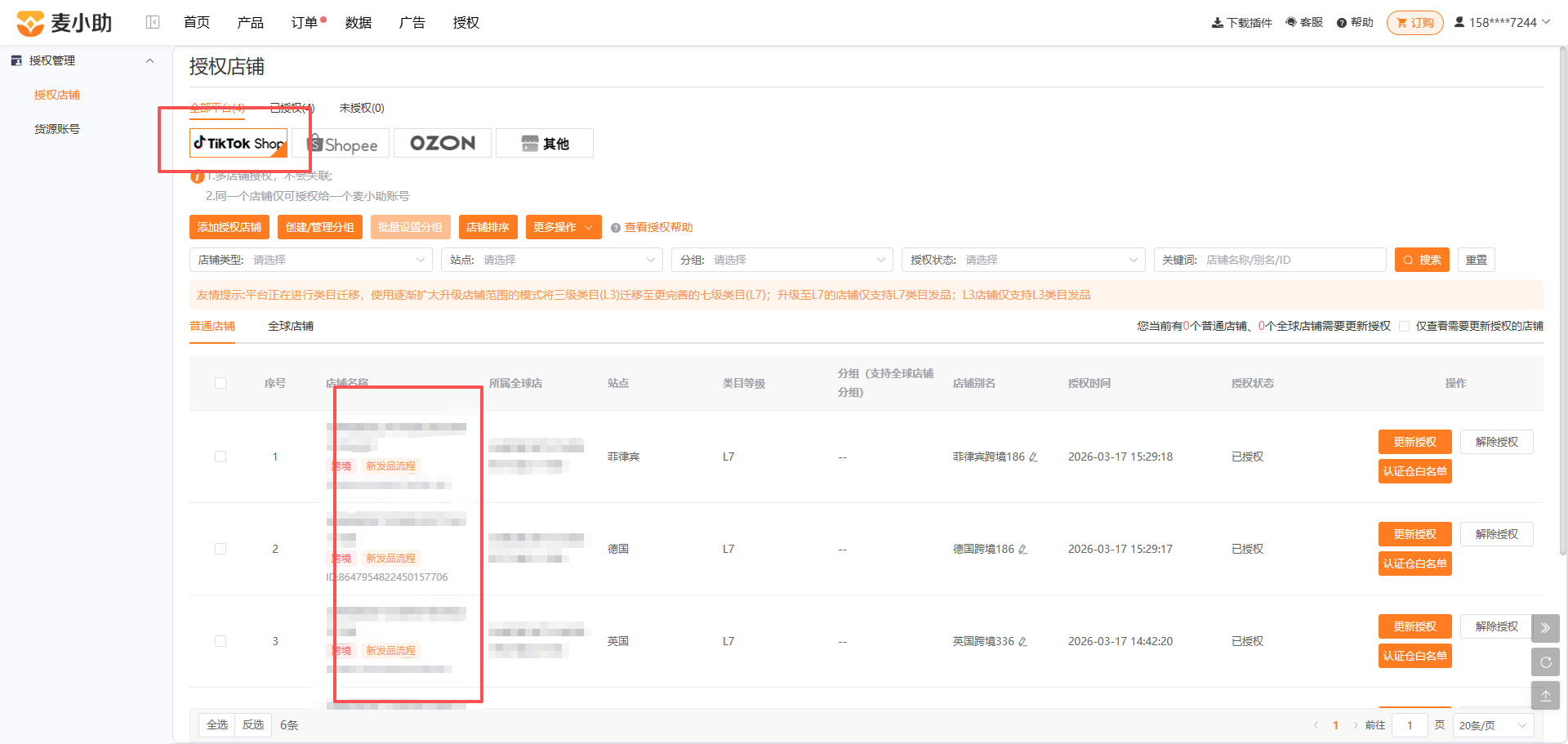This screenshot has width=1568, height=744.
Task: Click the 添加授权店铺 button
Action: [229, 227]
